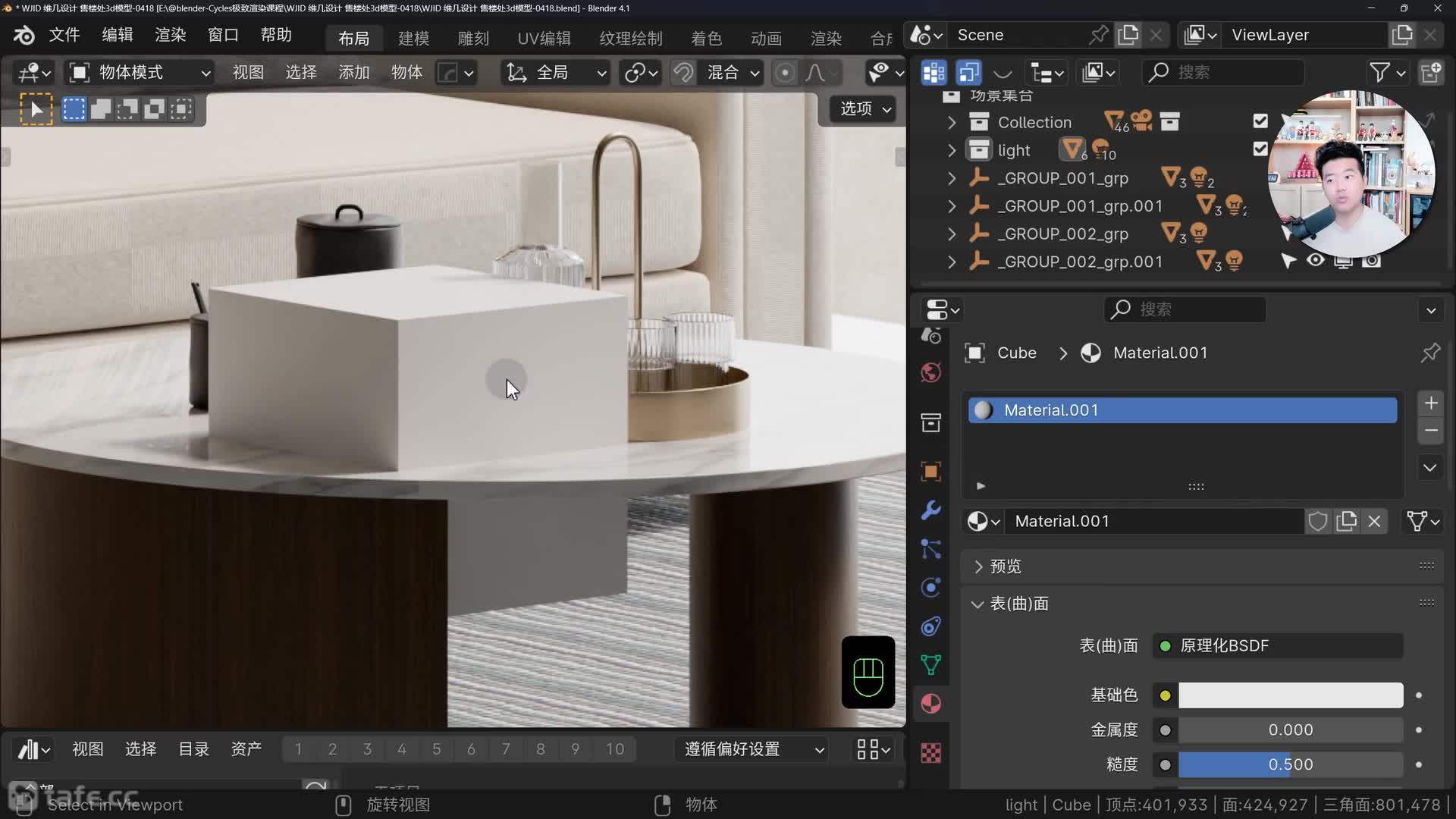
Task: Open the Modifiers wrench properties tab
Action: coord(931,510)
